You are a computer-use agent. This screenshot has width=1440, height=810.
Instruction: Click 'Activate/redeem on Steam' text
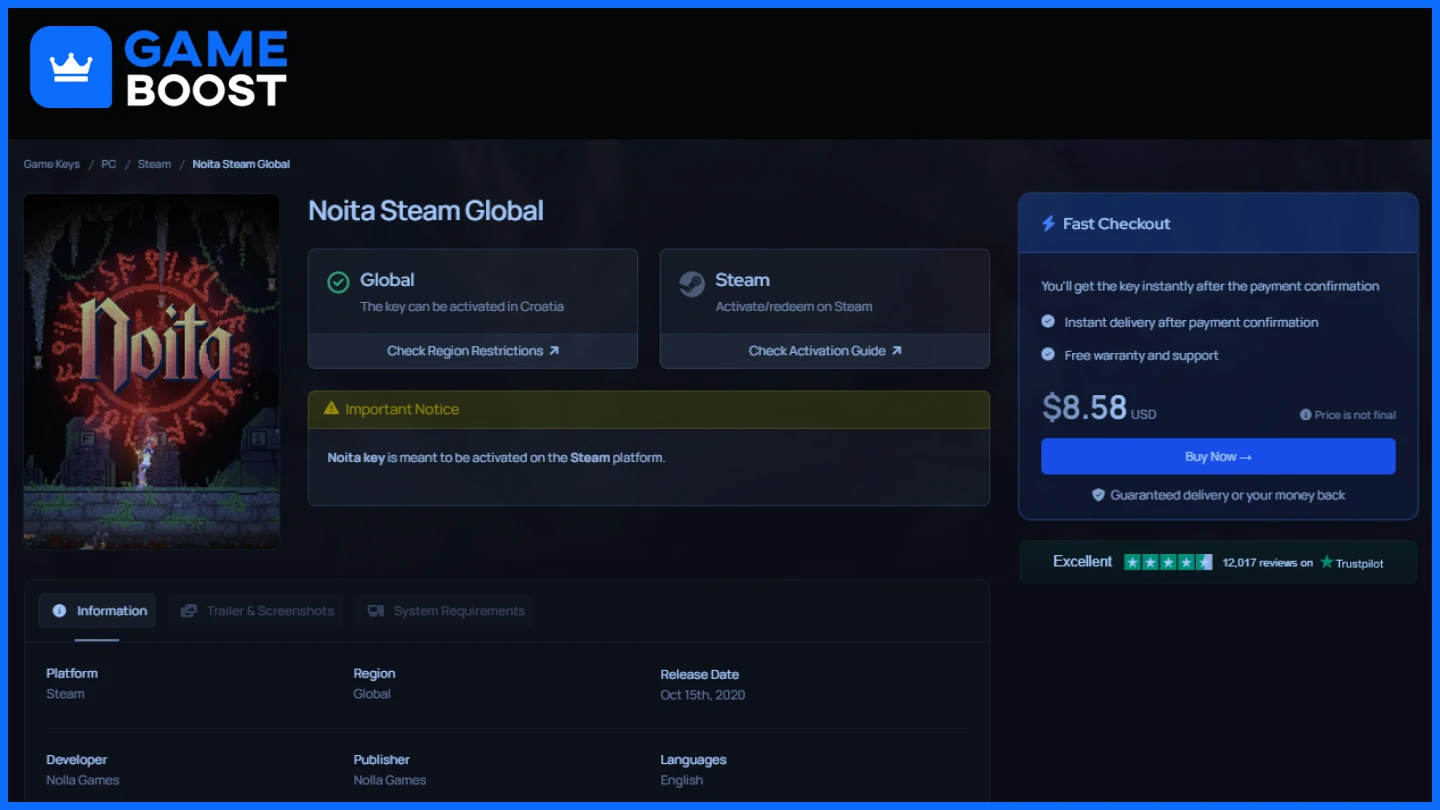click(794, 307)
